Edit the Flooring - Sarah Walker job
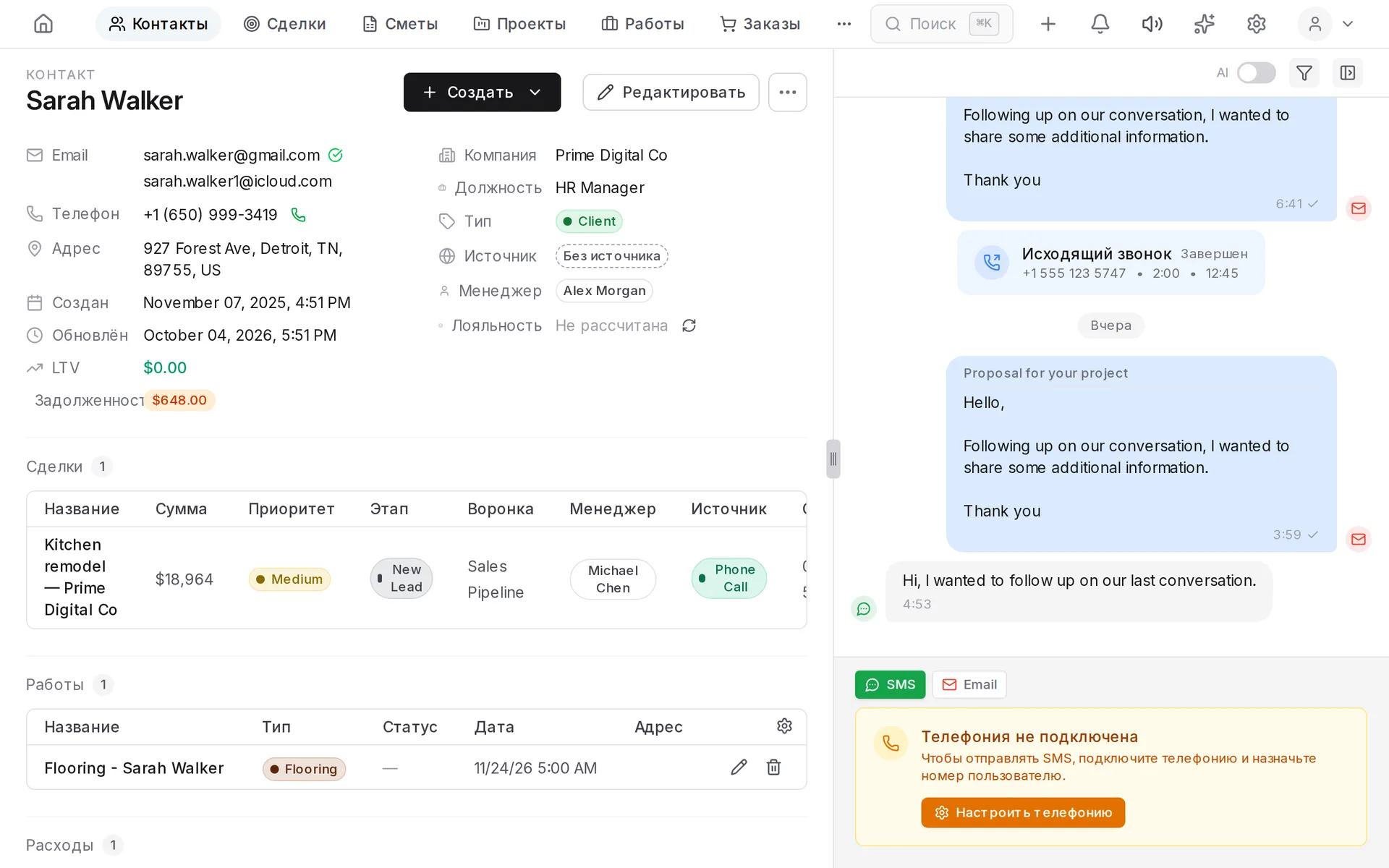 point(739,767)
